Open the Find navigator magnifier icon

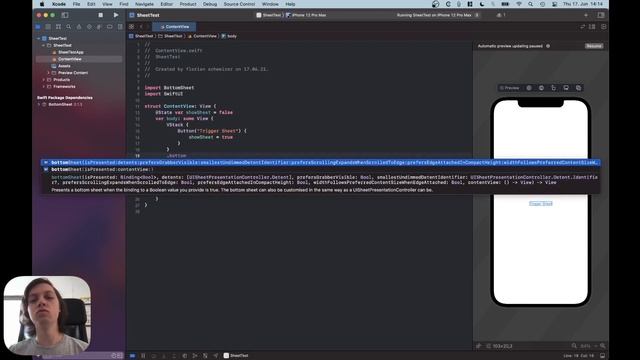69,27
